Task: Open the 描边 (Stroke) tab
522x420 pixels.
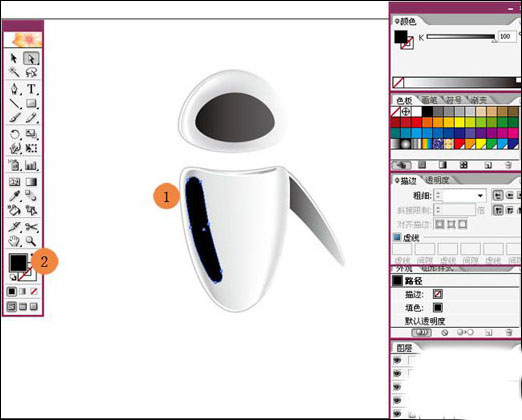Action: (408, 181)
